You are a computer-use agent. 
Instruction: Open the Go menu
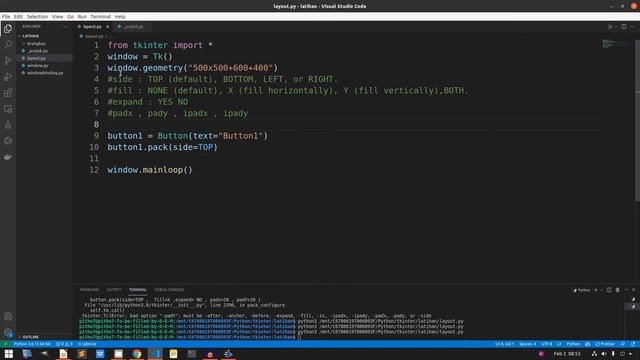[71, 17]
